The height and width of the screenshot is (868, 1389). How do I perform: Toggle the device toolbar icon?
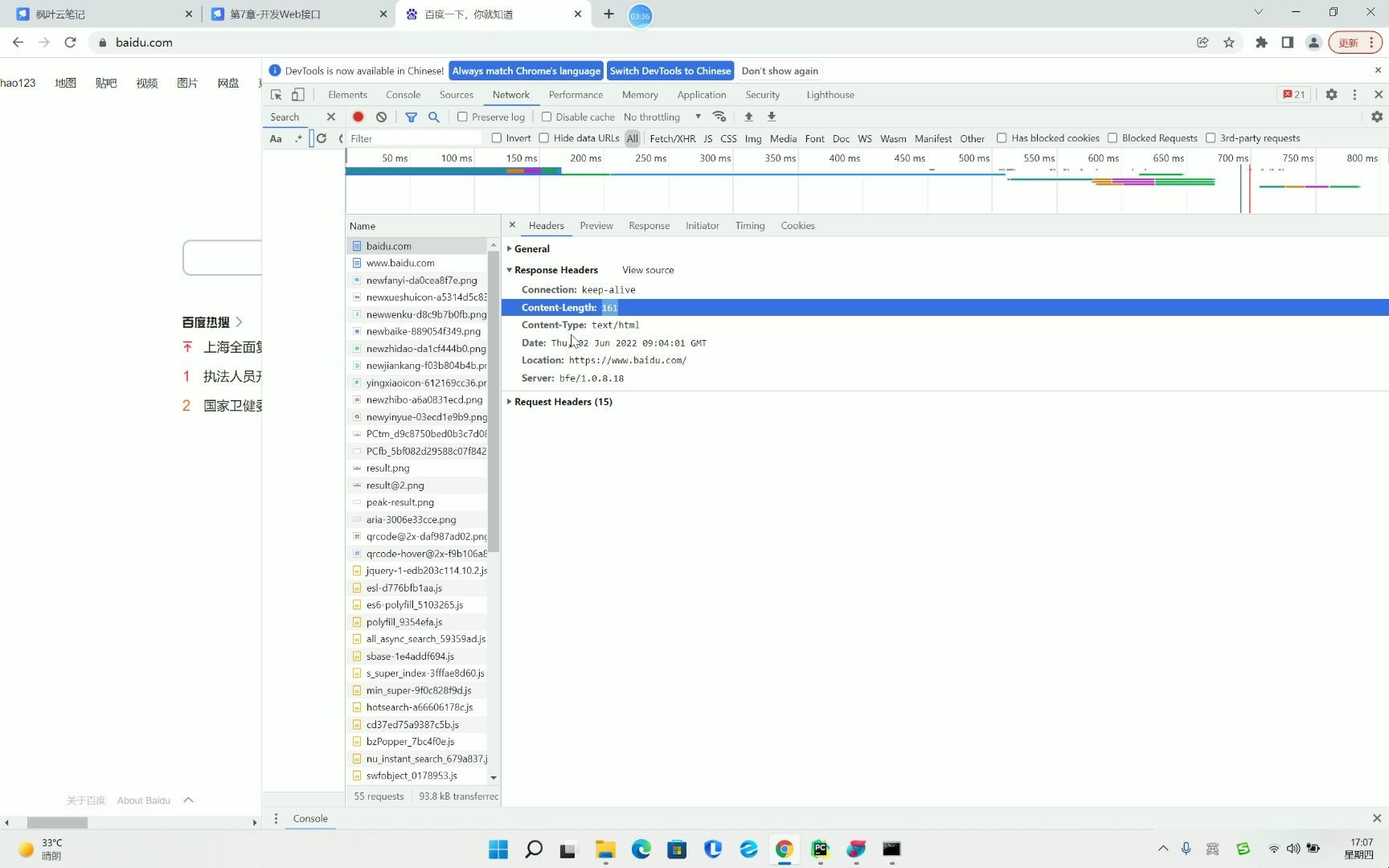click(297, 95)
